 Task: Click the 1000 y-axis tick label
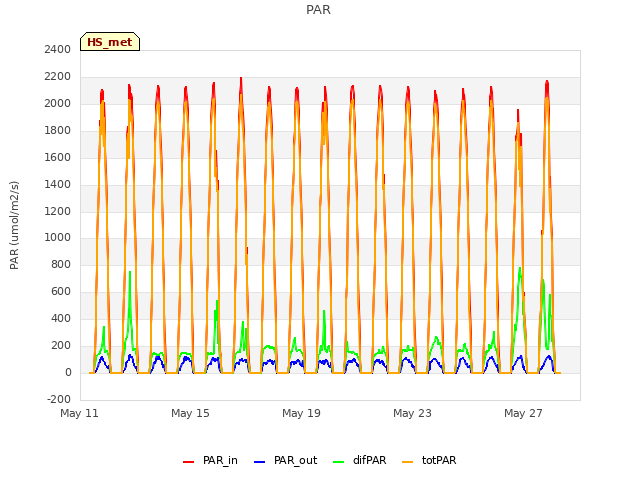[x=58, y=238]
